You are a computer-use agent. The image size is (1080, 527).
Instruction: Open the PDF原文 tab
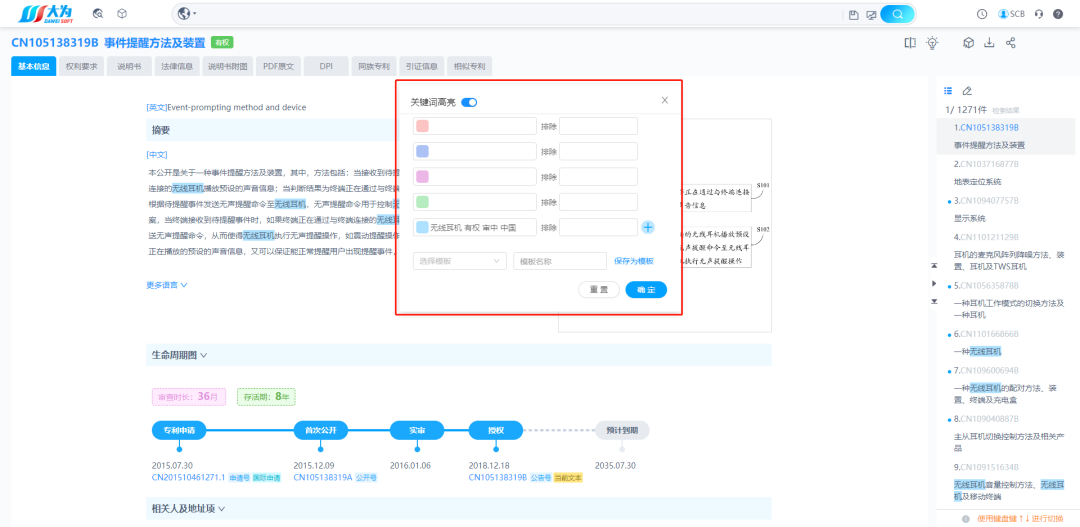278,67
